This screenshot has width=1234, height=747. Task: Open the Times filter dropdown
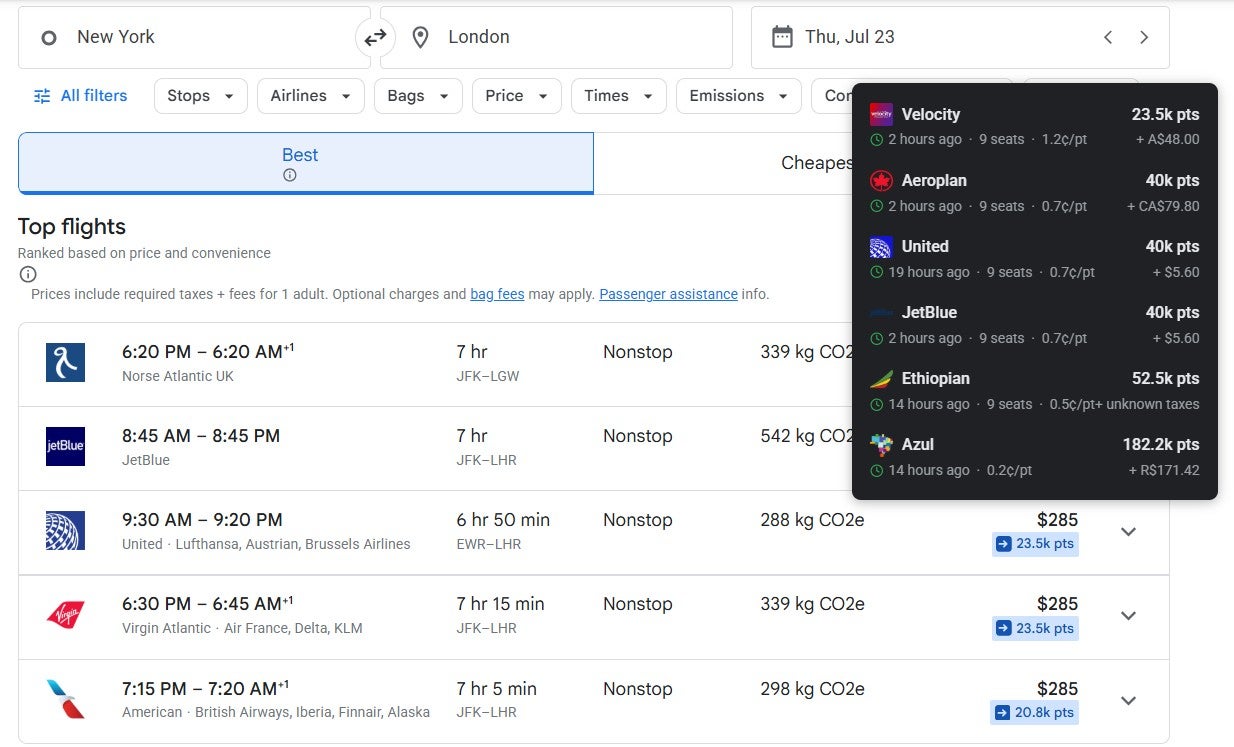point(618,96)
